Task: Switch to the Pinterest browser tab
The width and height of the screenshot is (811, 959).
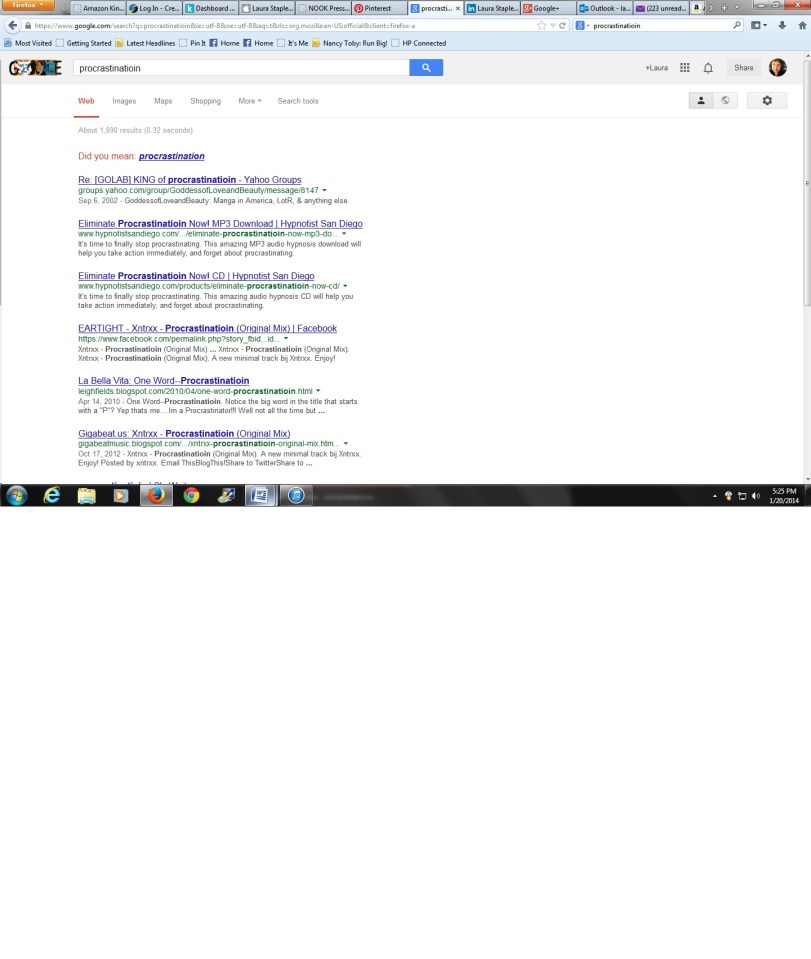Action: pyautogui.click(x=379, y=8)
